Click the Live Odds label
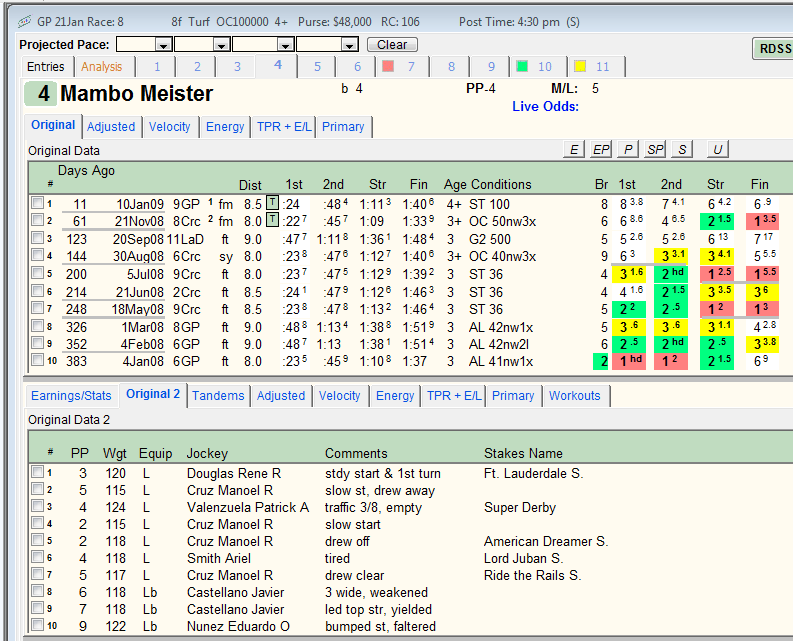Screen dimensions: 793x641 [x=545, y=107]
